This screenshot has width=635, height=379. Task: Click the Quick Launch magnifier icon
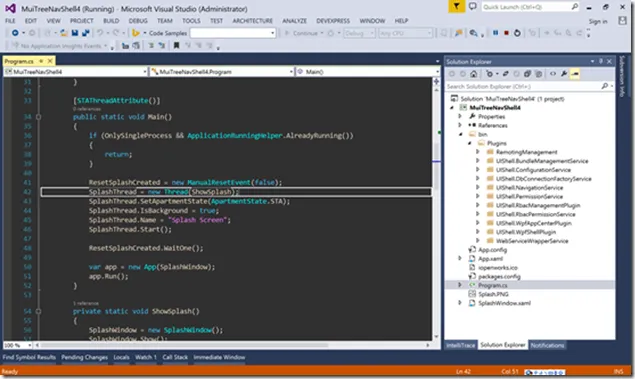(x=575, y=6)
